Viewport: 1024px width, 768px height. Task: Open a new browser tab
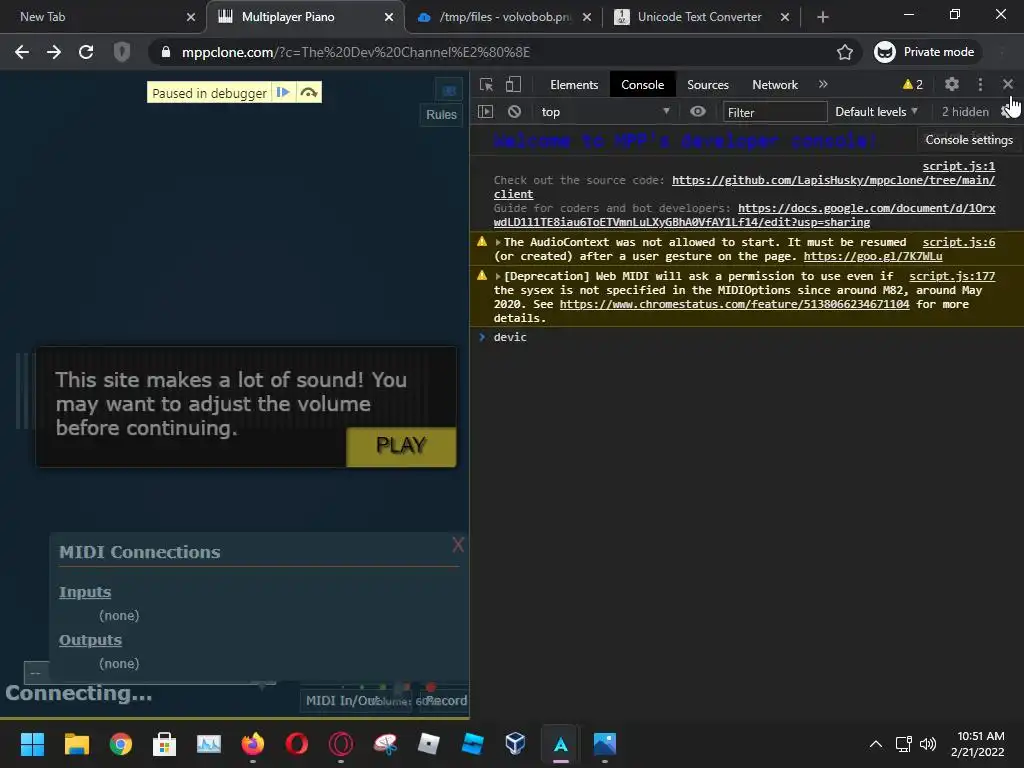click(823, 17)
